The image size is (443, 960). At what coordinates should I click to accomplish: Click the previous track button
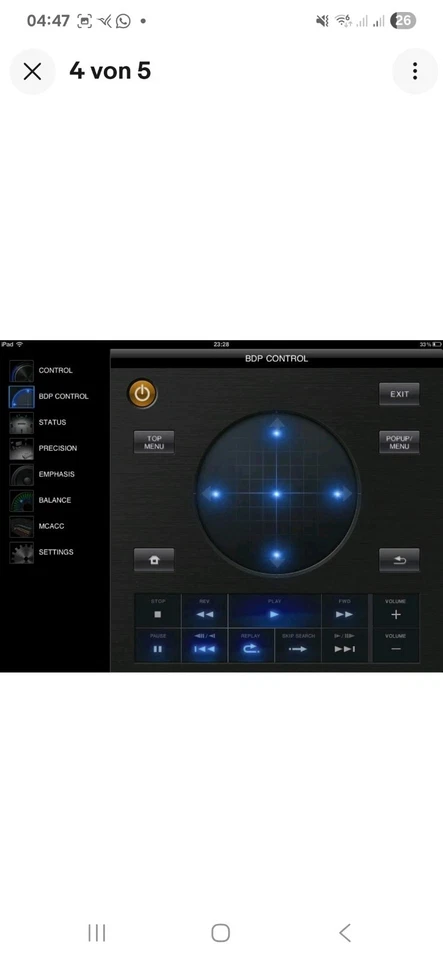click(x=204, y=645)
